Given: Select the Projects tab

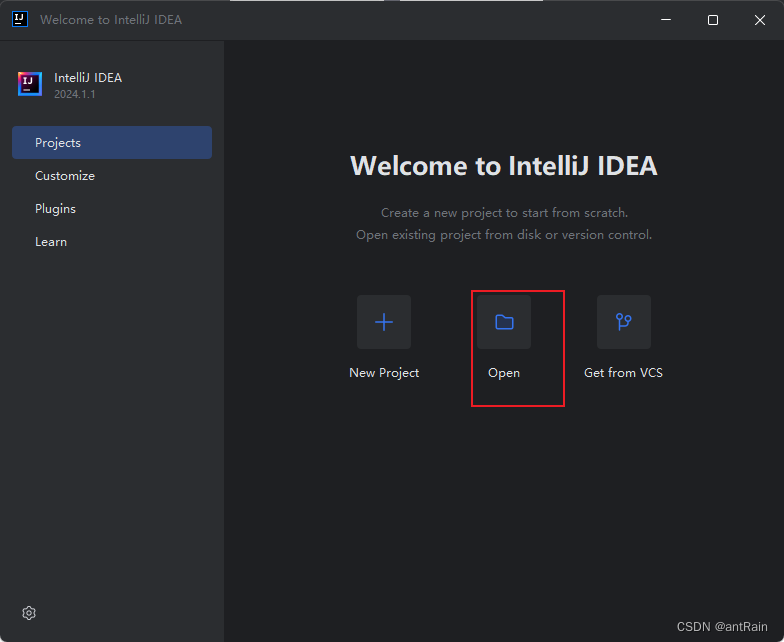Looking at the screenshot, I should click(112, 142).
